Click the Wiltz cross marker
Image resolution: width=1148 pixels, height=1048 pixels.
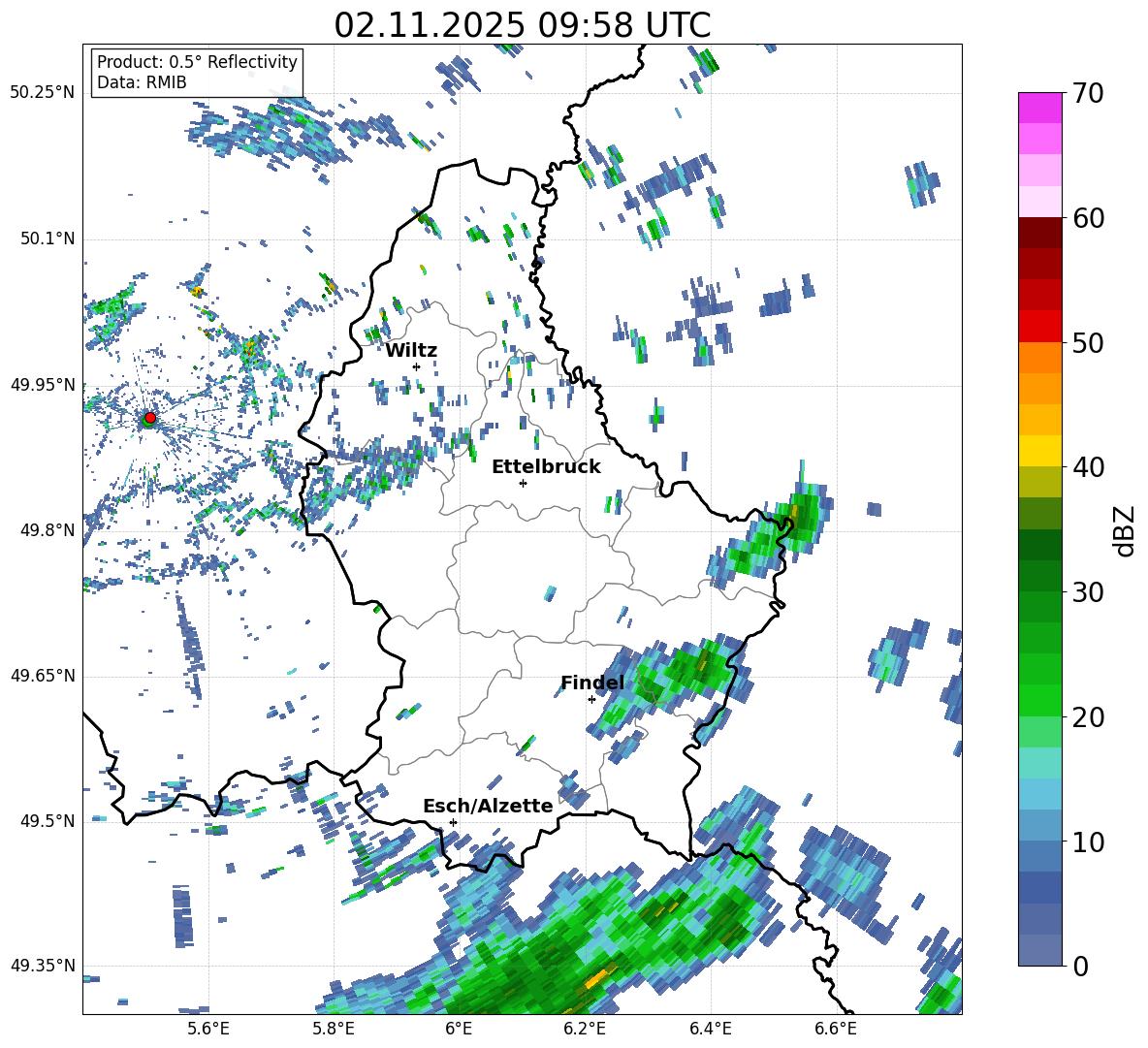pyautogui.click(x=417, y=366)
